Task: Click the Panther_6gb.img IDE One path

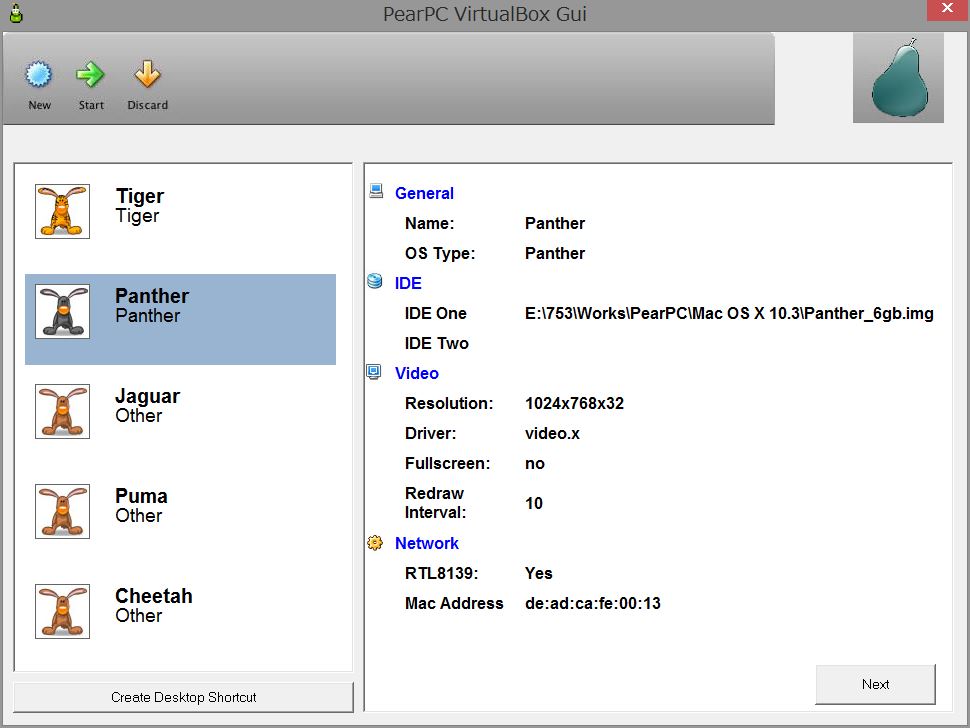Action: point(729,314)
